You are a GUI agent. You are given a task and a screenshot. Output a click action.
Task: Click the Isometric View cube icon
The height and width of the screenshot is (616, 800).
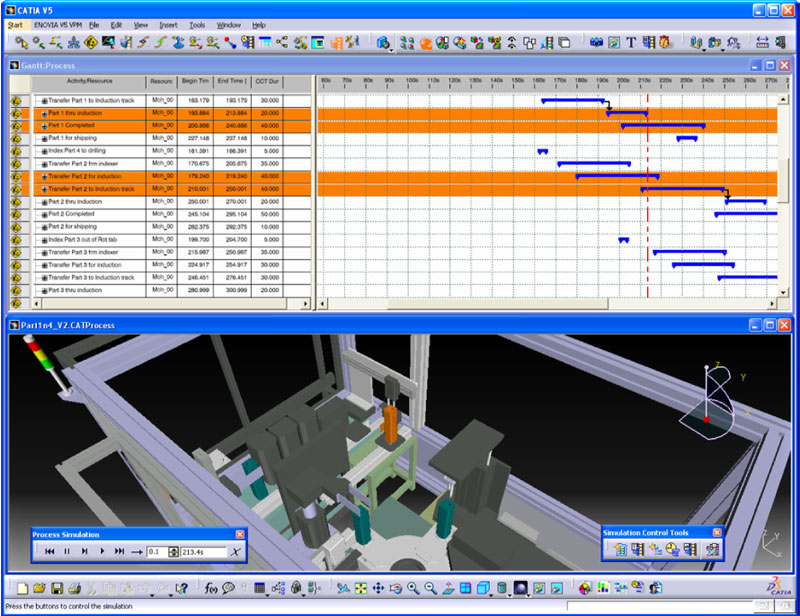tap(483, 588)
